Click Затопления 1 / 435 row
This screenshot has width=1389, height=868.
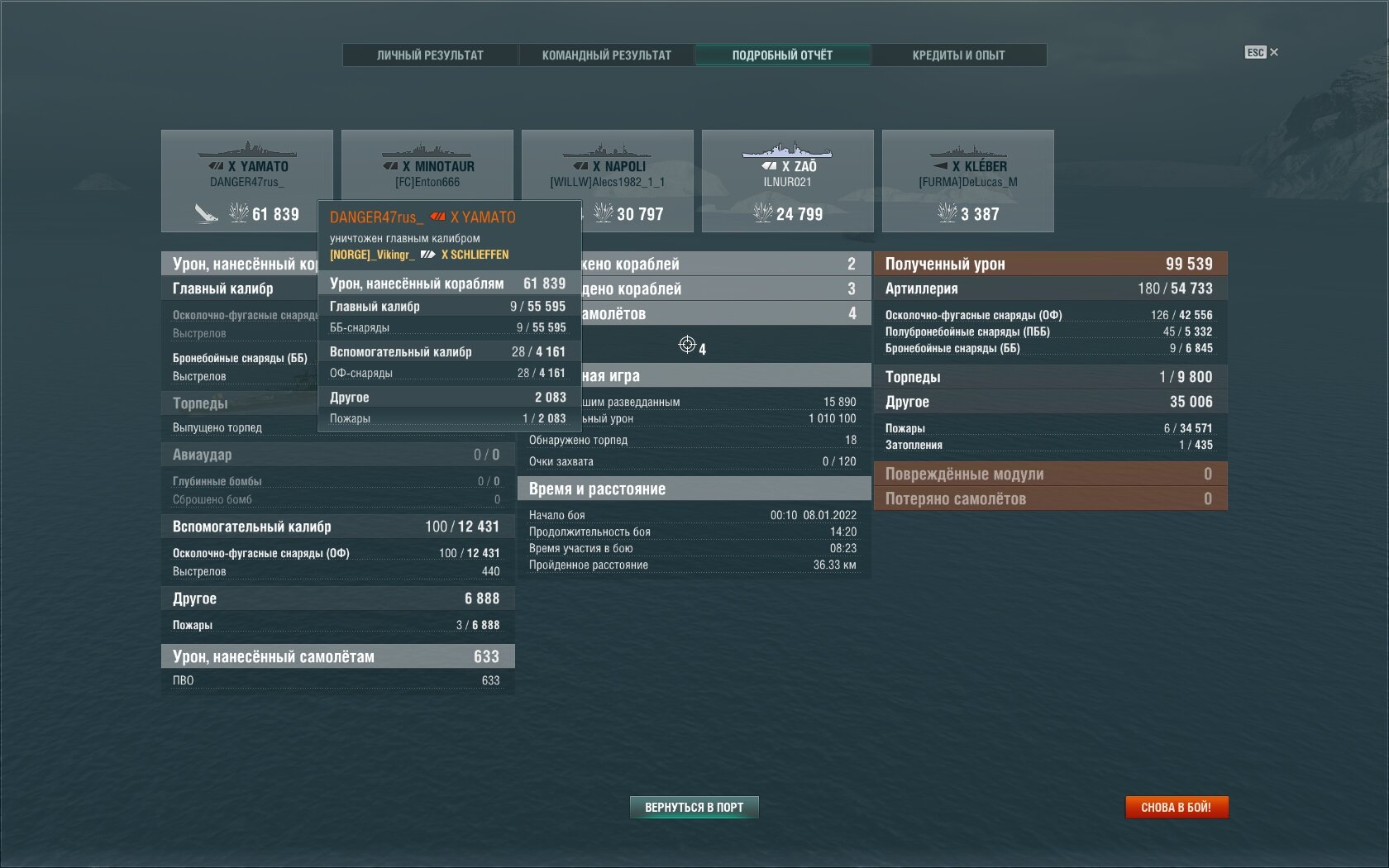pyautogui.click(x=1050, y=445)
